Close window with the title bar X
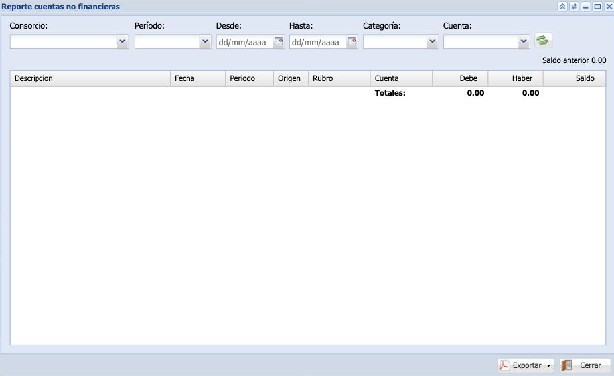Image resolution: width=614 pixels, height=376 pixels. (x=609, y=6)
